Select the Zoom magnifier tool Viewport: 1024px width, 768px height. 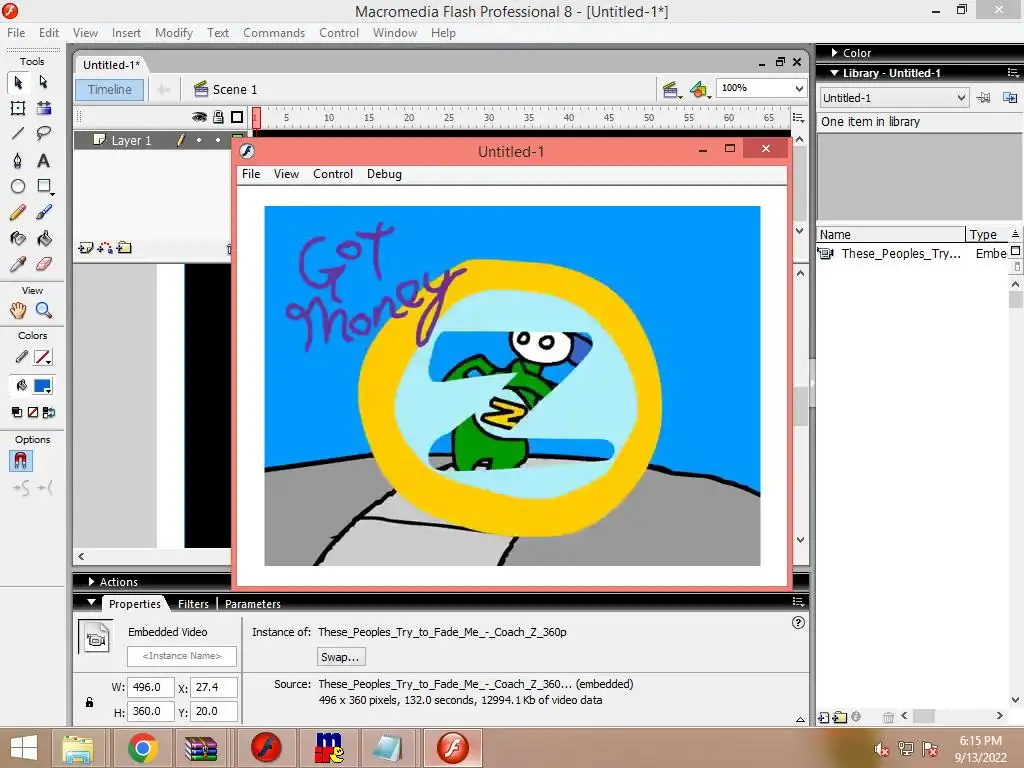44,310
